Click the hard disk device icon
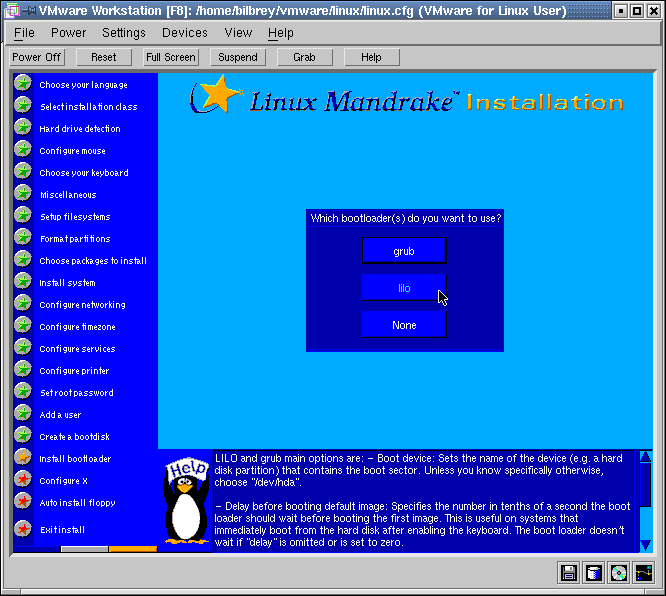666x596 pixels. 594,573
